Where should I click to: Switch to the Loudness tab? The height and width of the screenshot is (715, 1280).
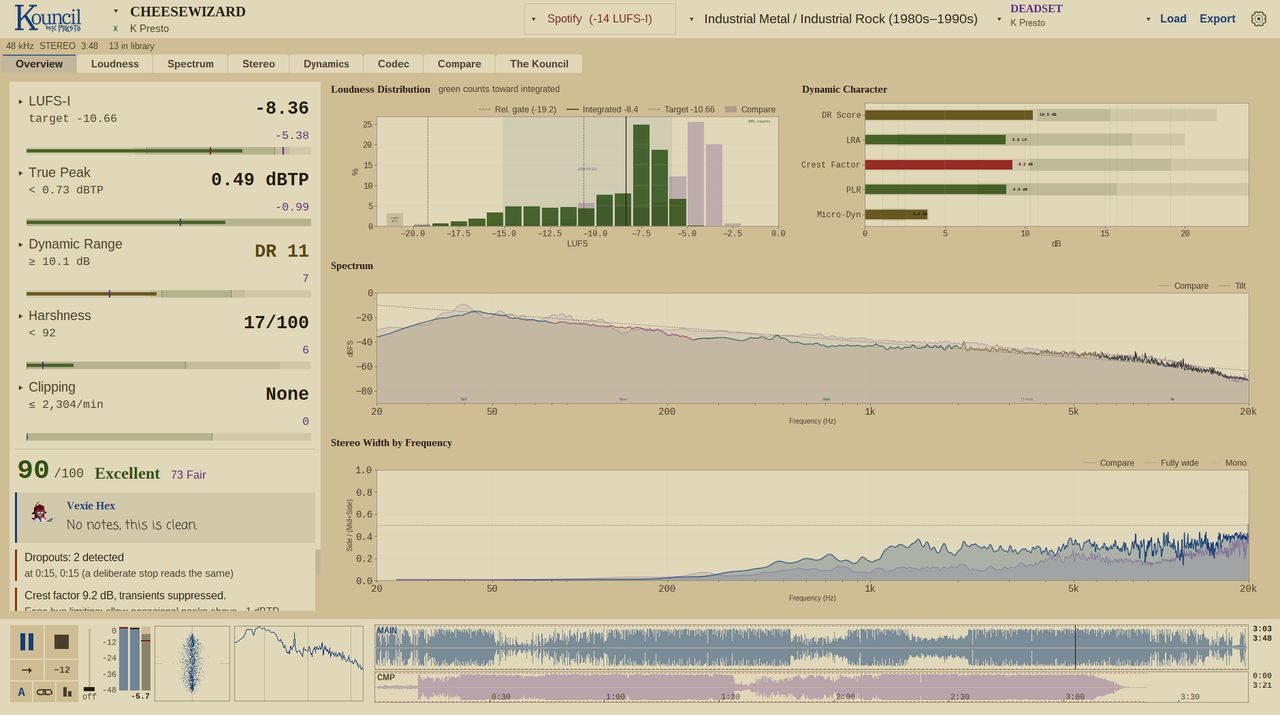(x=115, y=64)
